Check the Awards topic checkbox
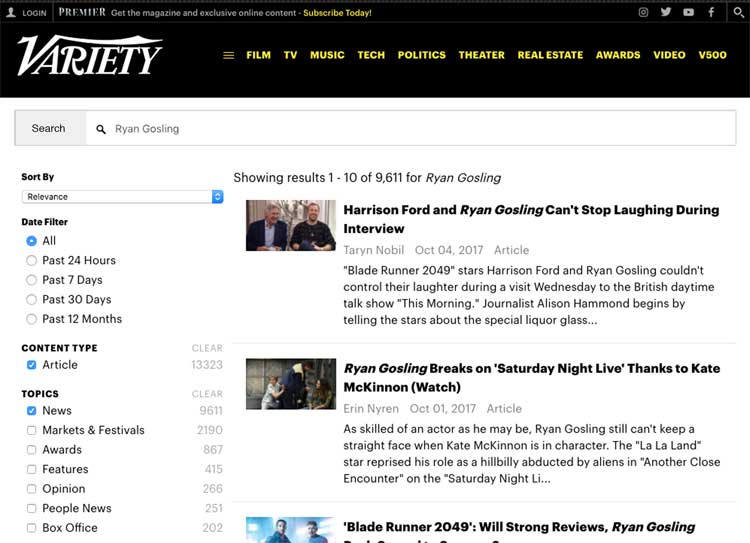Viewport: 750px width, 543px height. (x=32, y=450)
